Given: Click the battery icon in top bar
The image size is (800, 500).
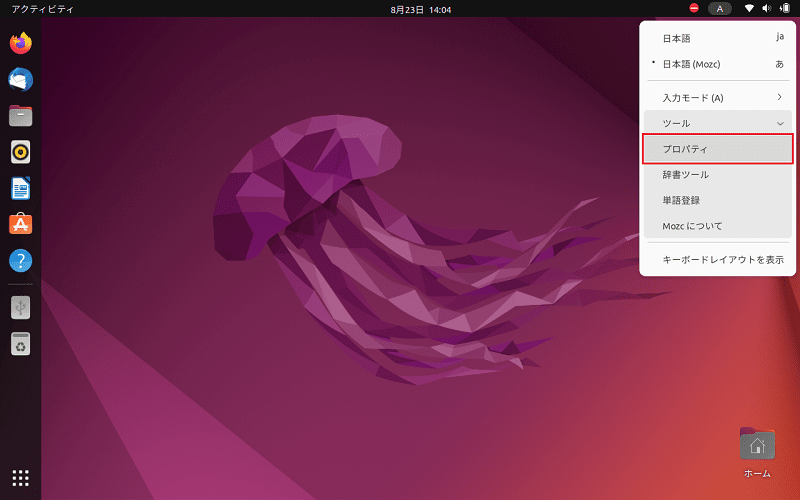Looking at the screenshot, I should pos(785,8).
